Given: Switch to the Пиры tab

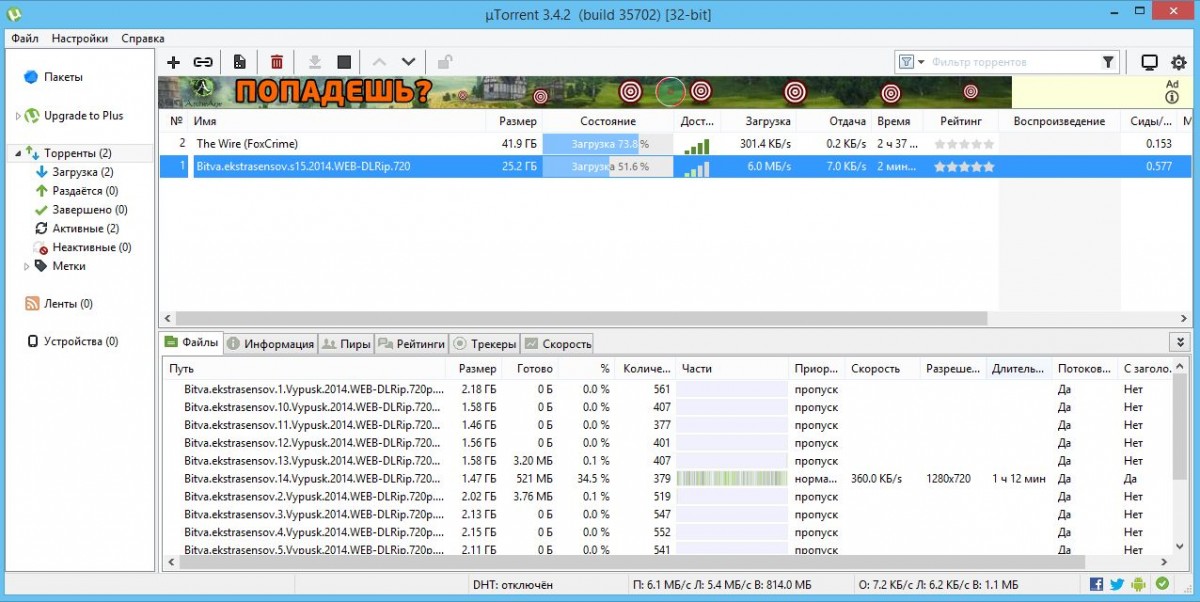Looking at the screenshot, I should click(x=346, y=344).
